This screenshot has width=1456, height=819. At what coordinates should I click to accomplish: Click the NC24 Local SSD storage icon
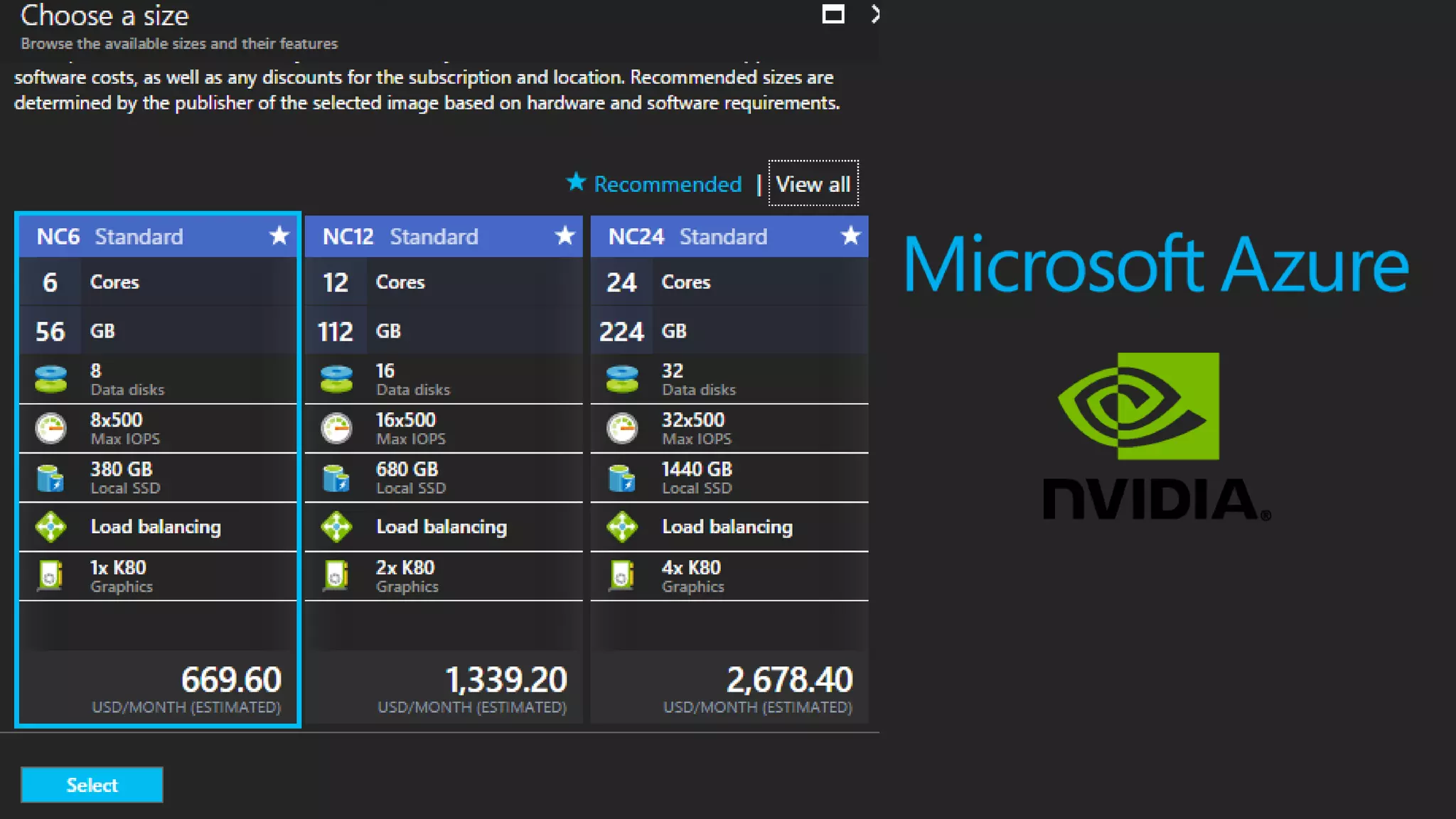(622, 478)
